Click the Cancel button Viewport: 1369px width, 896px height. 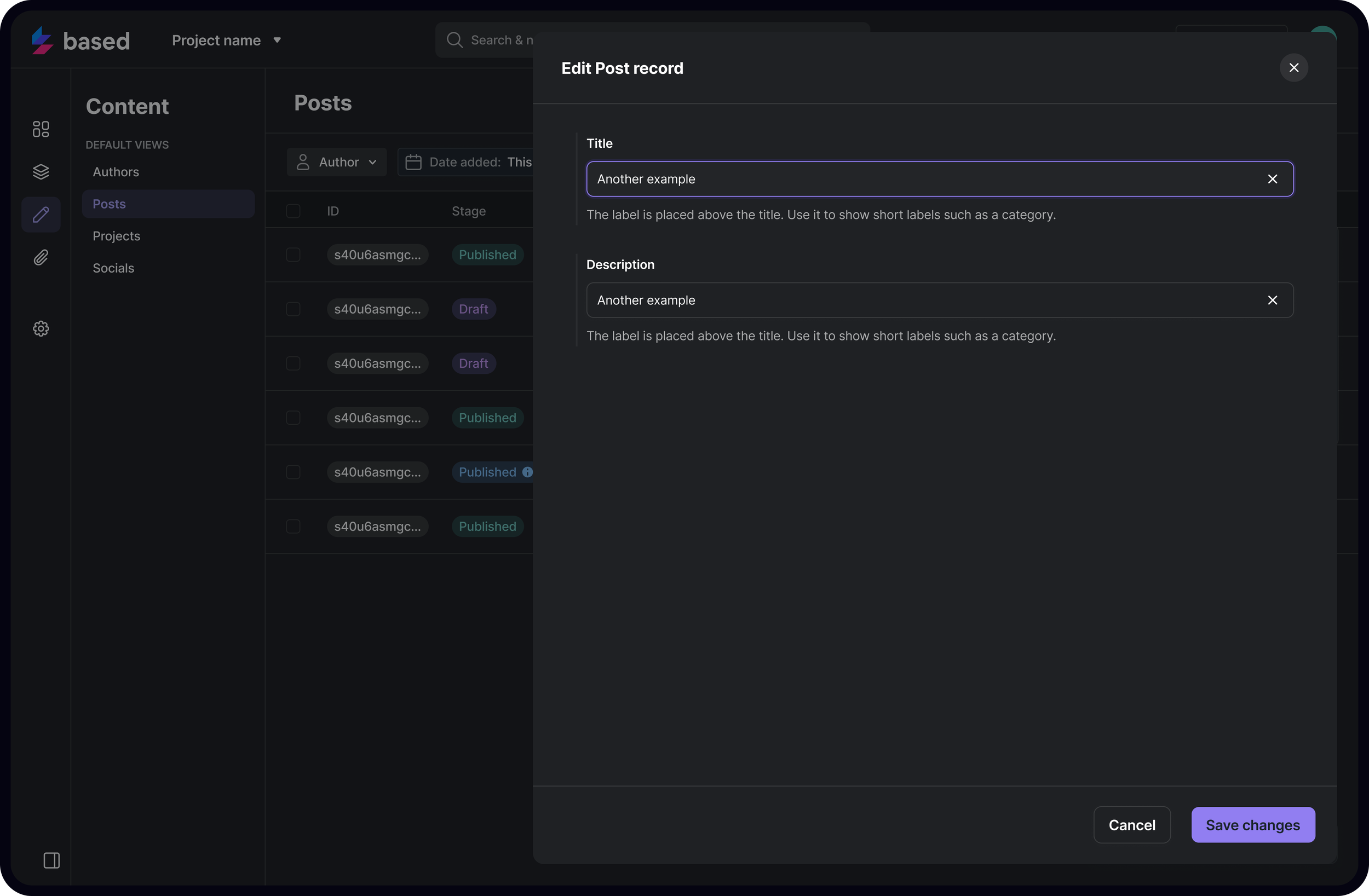1131,825
